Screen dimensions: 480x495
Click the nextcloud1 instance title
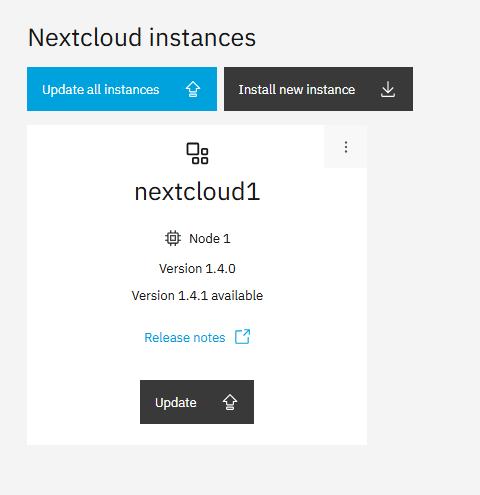[197, 192]
